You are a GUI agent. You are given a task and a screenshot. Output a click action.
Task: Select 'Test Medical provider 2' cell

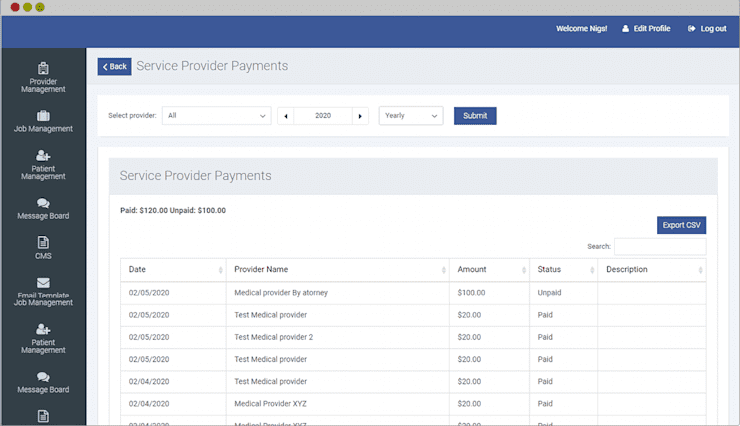pyautogui.click(x=337, y=337)
